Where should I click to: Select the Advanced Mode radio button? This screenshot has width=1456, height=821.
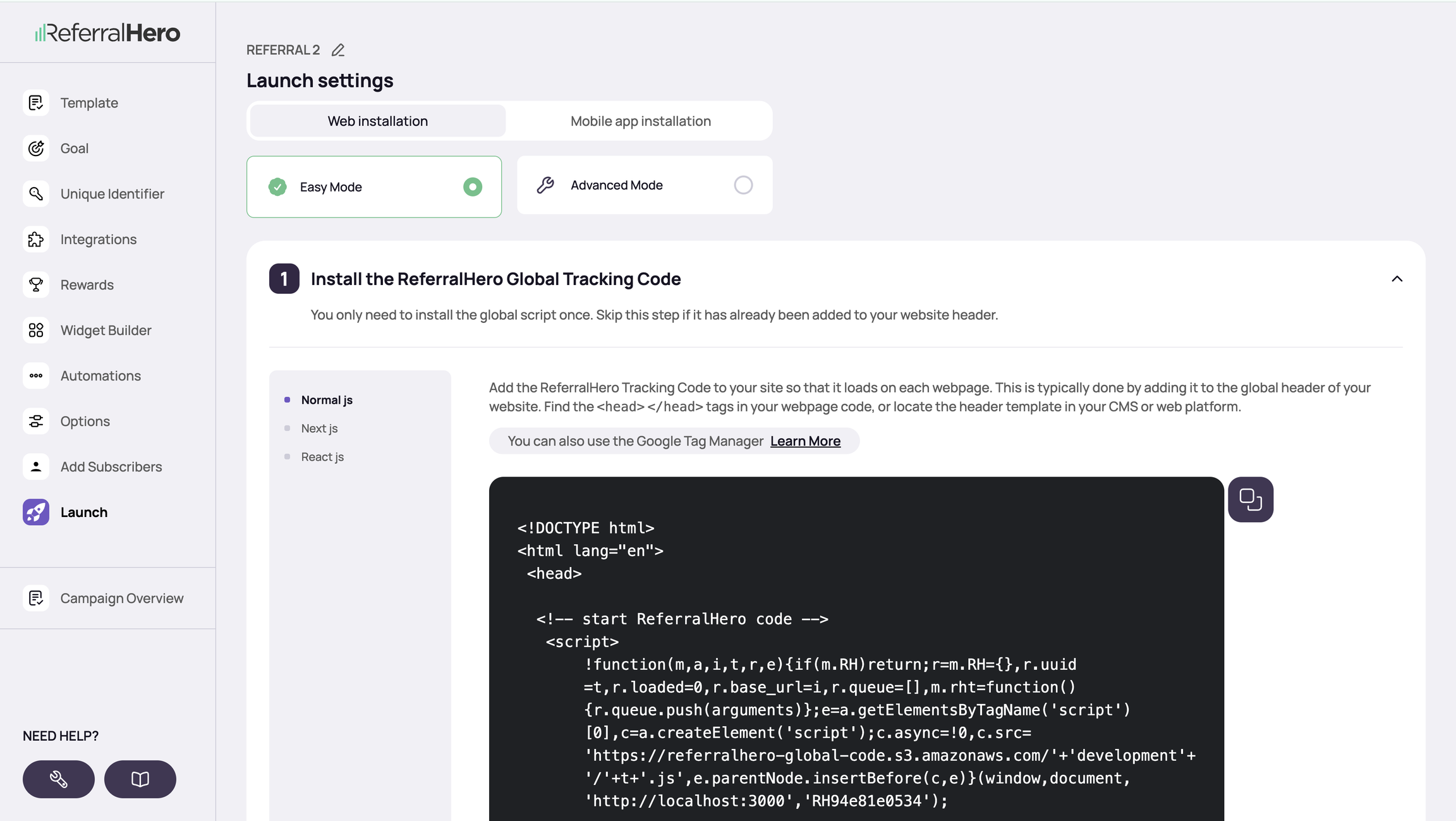tap(743, 185)
